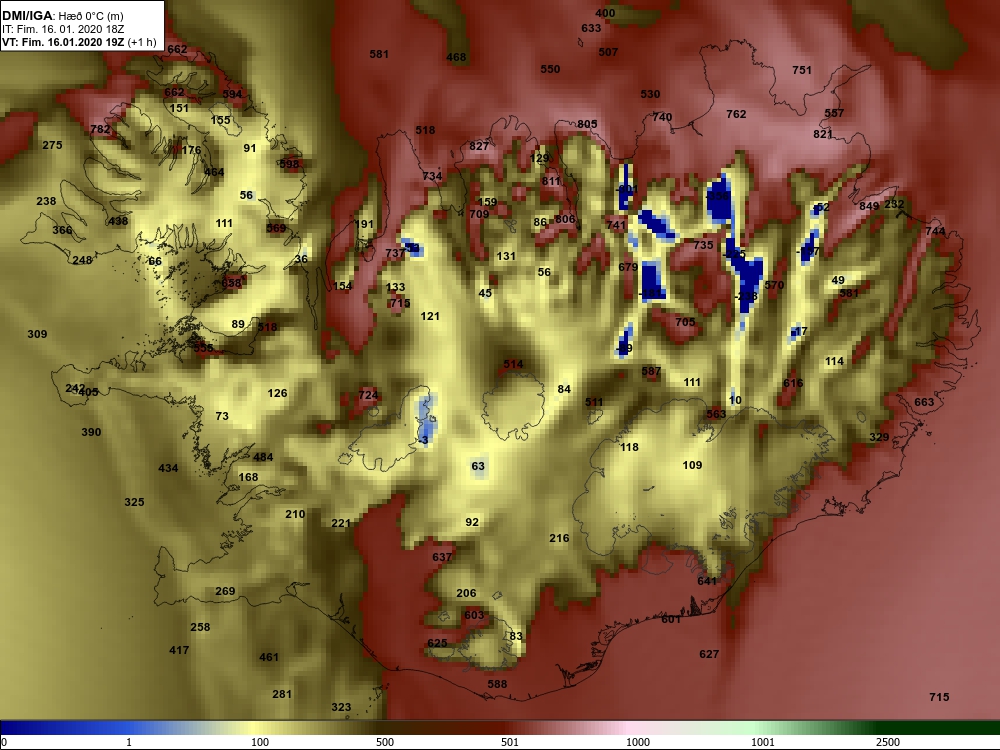This screenshot has height=750, width=1000.
Task: Click the legend label '1000'
Action: 638,742
